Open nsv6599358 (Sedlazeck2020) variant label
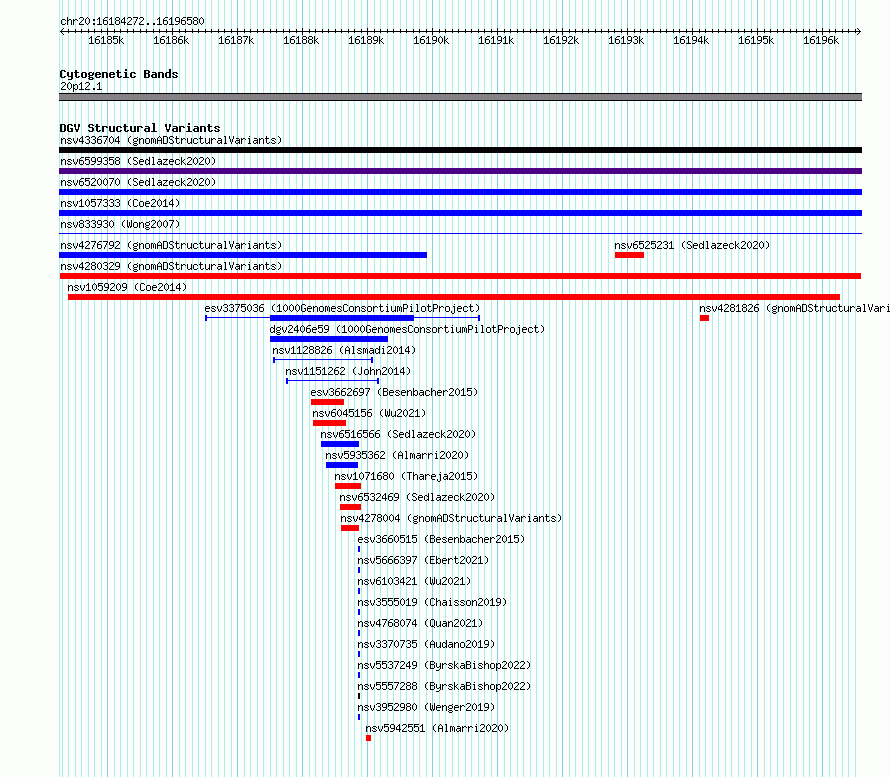Viewport: 890px width, 777px height. click(138, 161)
